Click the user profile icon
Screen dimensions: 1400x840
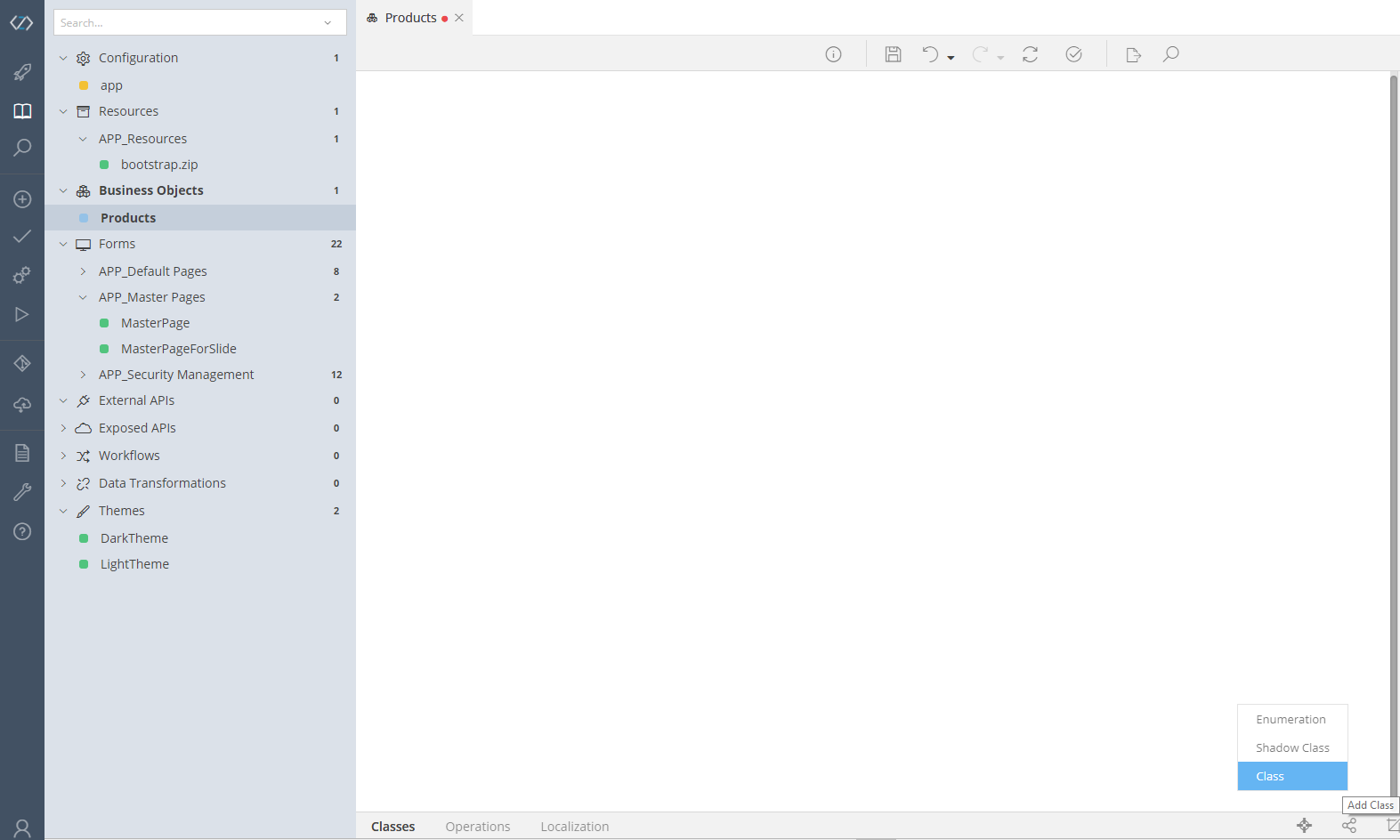[22, 828]
